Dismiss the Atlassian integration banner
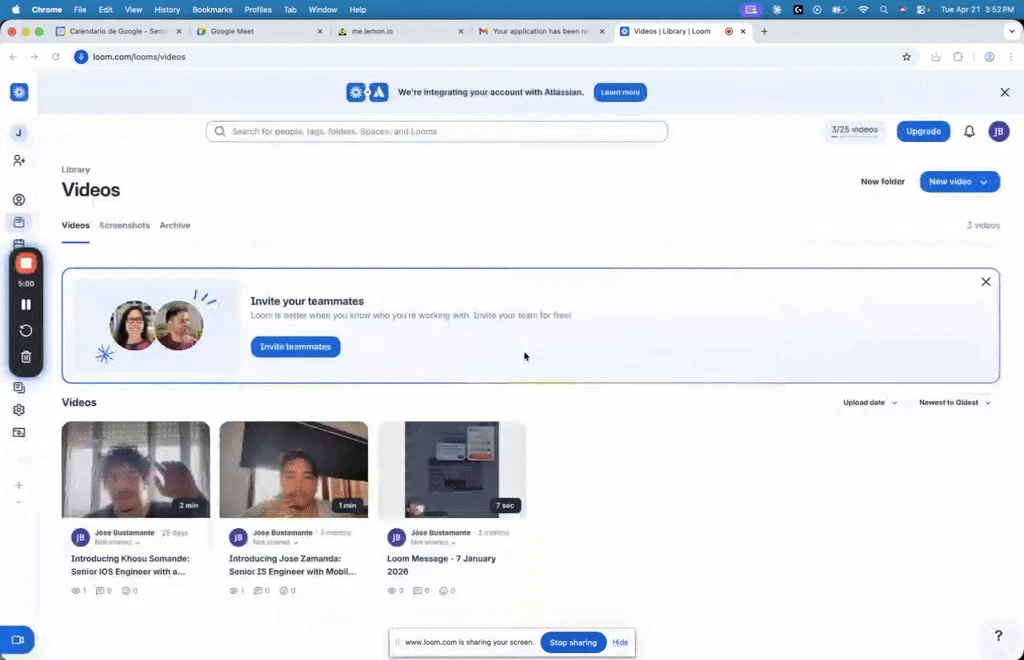The height and width of the screenshot is (660, 1024). pyautogui.click(x=1004, y=92)
